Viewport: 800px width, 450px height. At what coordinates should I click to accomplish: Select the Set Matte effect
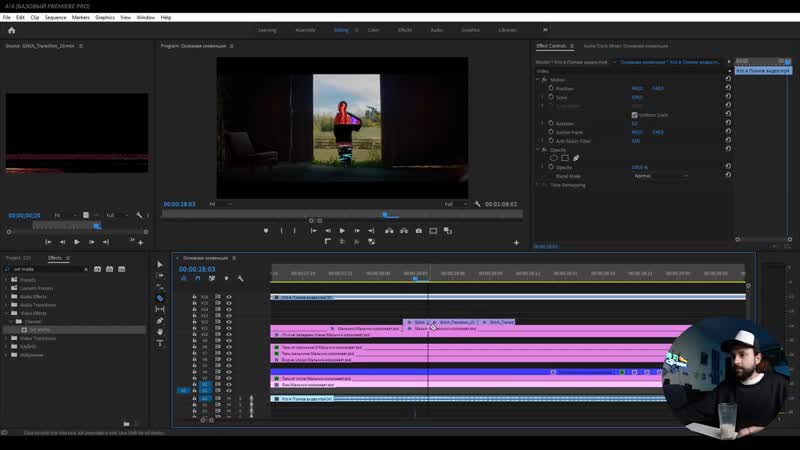pos(39,330)
